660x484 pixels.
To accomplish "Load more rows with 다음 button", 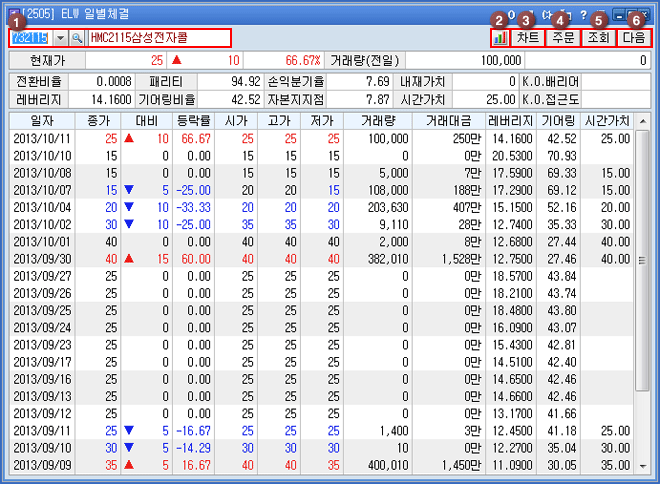I will pyautogui.click(x=635, y=38).
